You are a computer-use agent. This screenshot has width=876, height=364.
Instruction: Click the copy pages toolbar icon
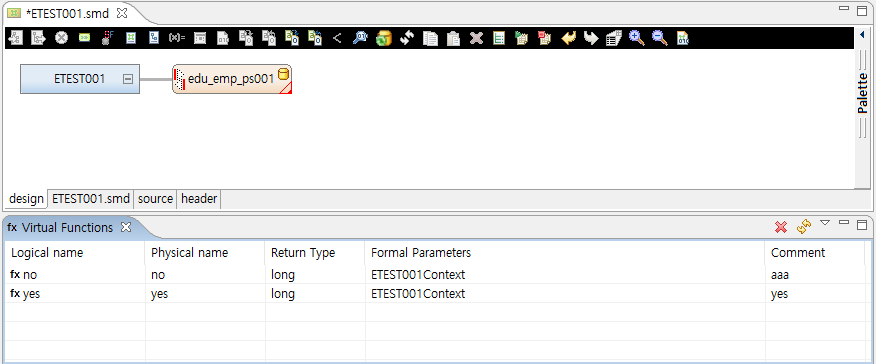click(430, 38)
